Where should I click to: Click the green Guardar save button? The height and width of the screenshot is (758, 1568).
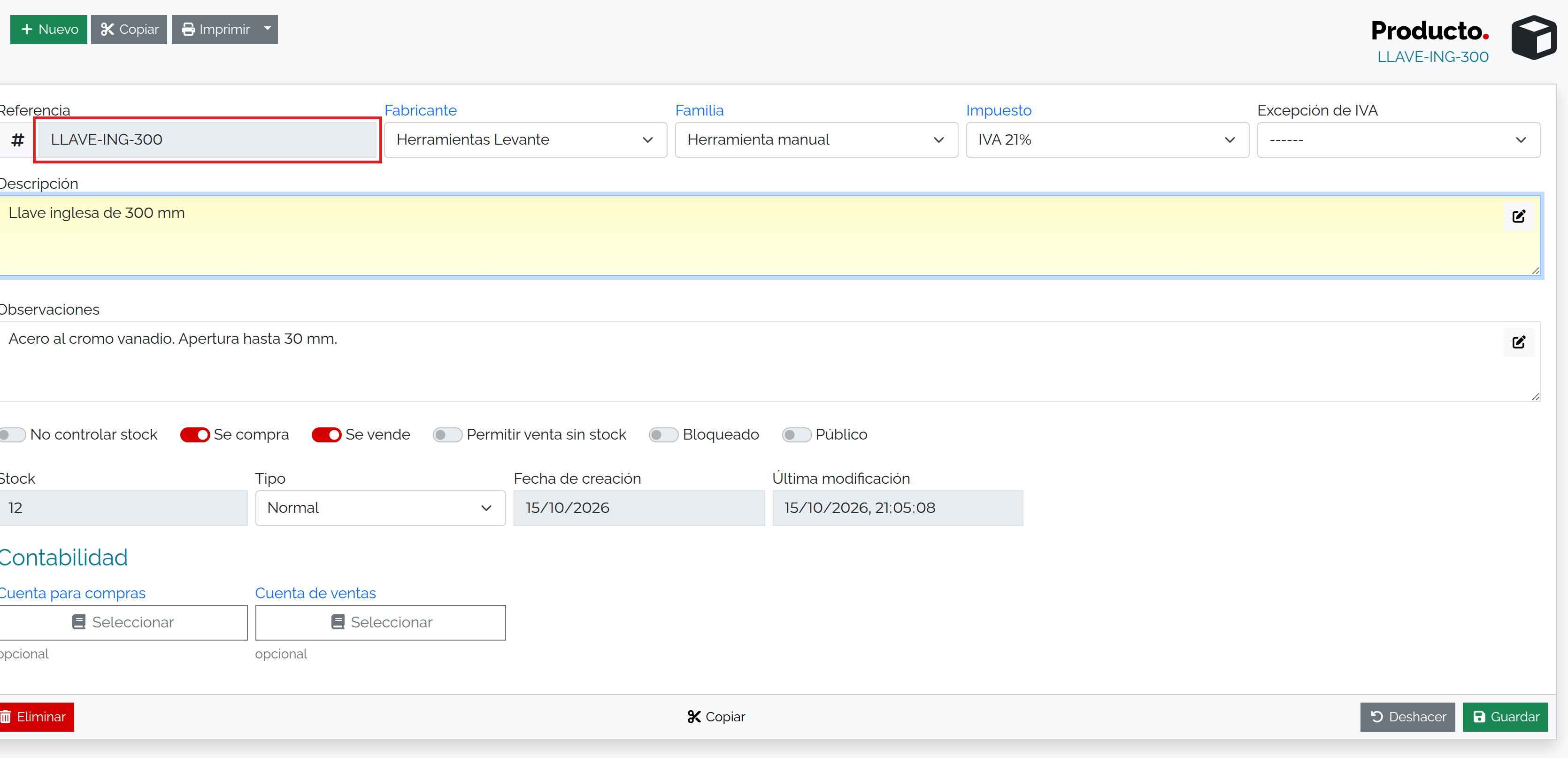pos(1505,717)
